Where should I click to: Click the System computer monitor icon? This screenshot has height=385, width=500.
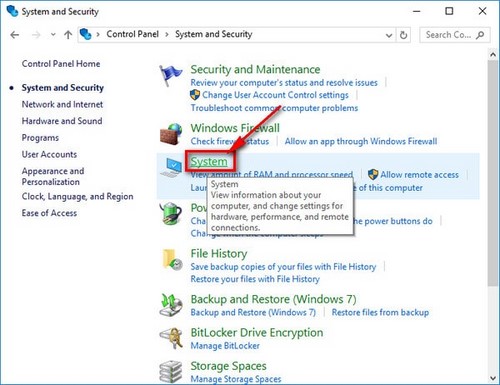pos(171,167)
